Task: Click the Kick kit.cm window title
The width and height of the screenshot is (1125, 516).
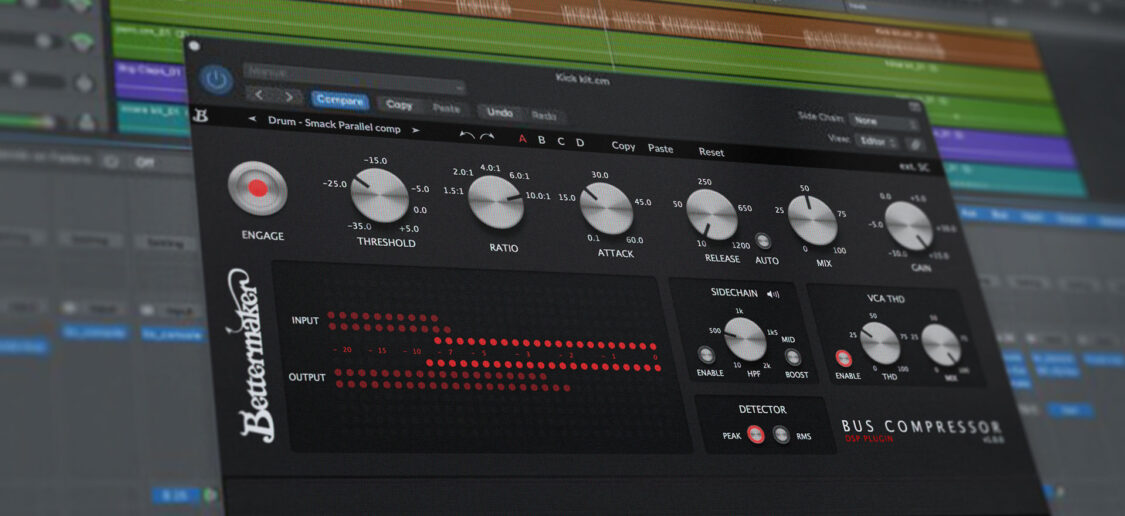Action: click(x=582, y=80)
